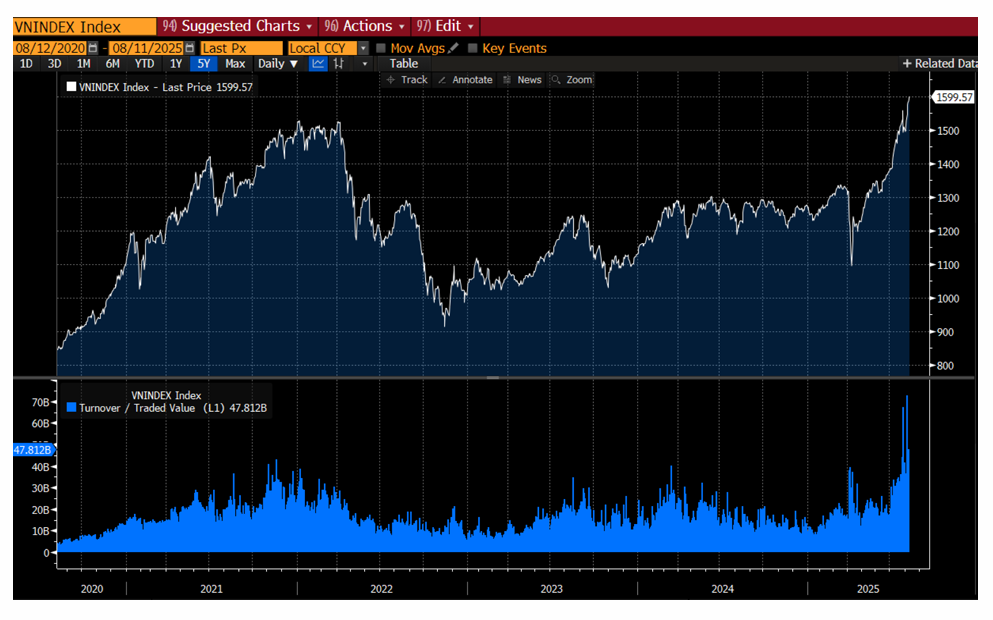Screen dimensions: 993x620
Task: Select the 1Y time range
Action: tap(176, 64)
